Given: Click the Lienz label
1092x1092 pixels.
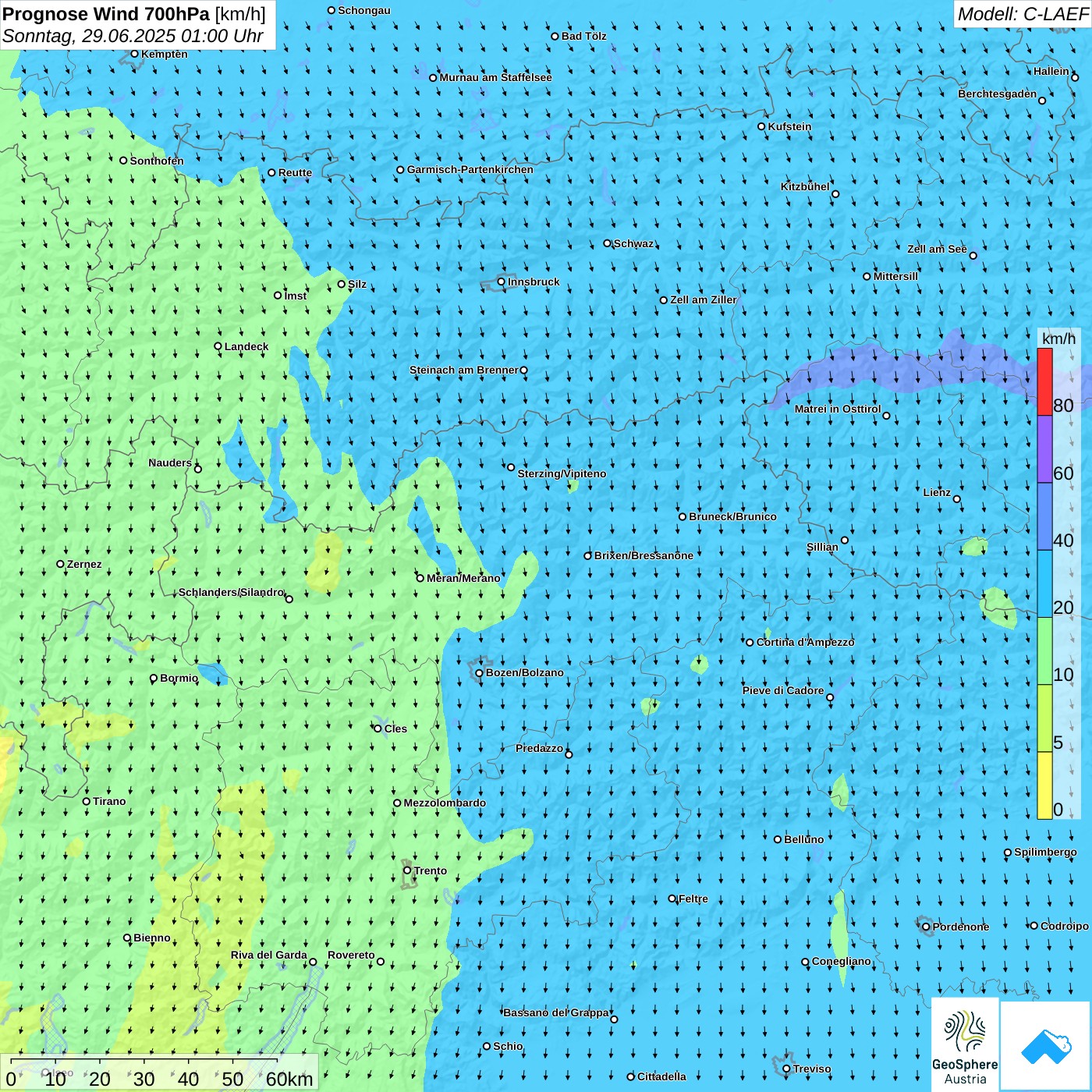Looking at the screenshot, I should click(937, 492).
